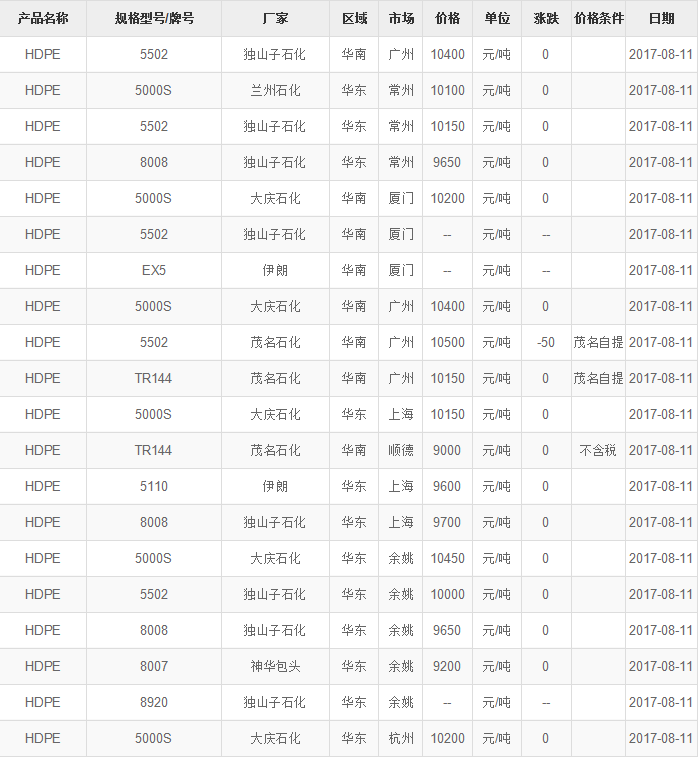Click EX5 specification cell
Screen dimensions: 699x757
(x=154, y=270)
